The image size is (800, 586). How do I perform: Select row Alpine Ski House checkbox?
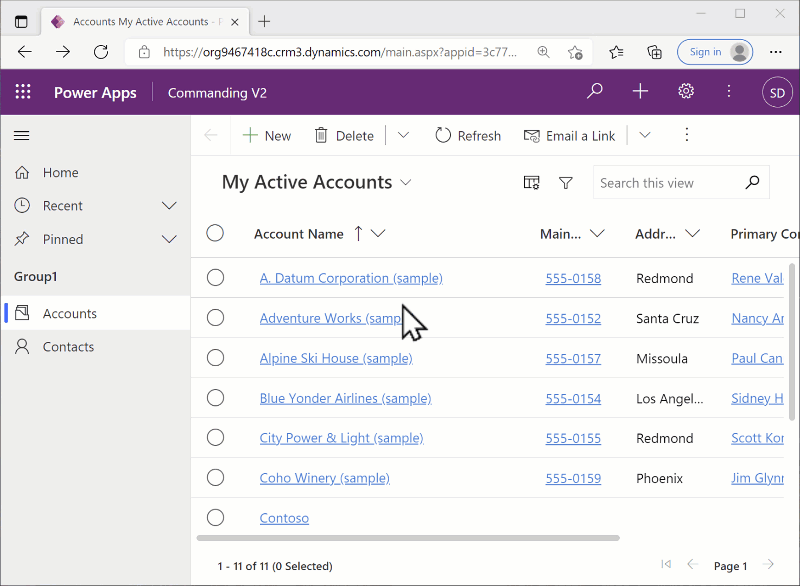tap(215, 358)
